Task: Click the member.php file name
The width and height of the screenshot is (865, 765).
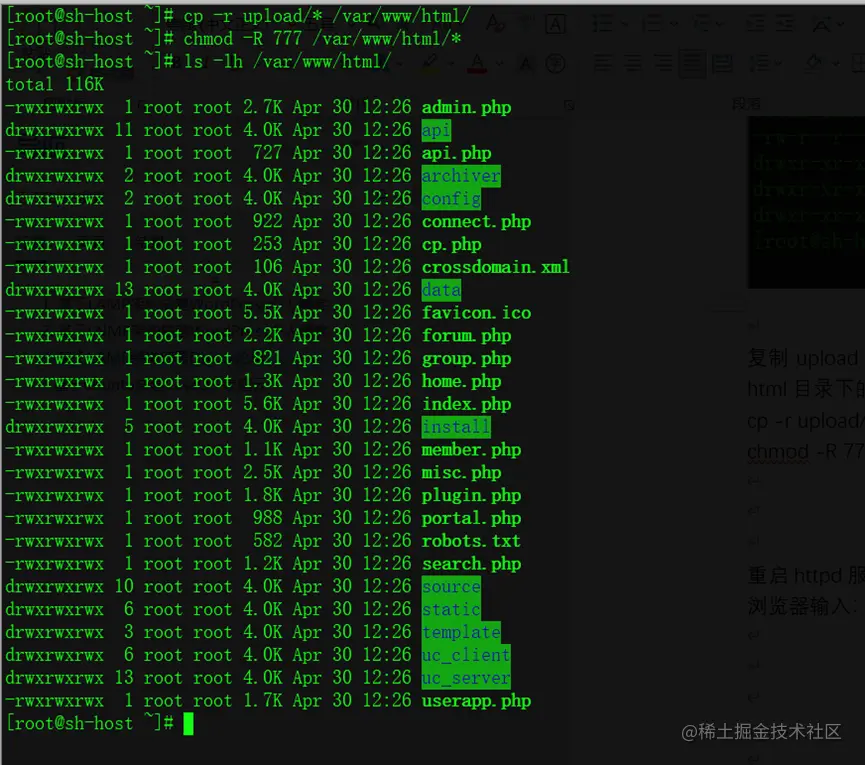Action: point(471,450)
